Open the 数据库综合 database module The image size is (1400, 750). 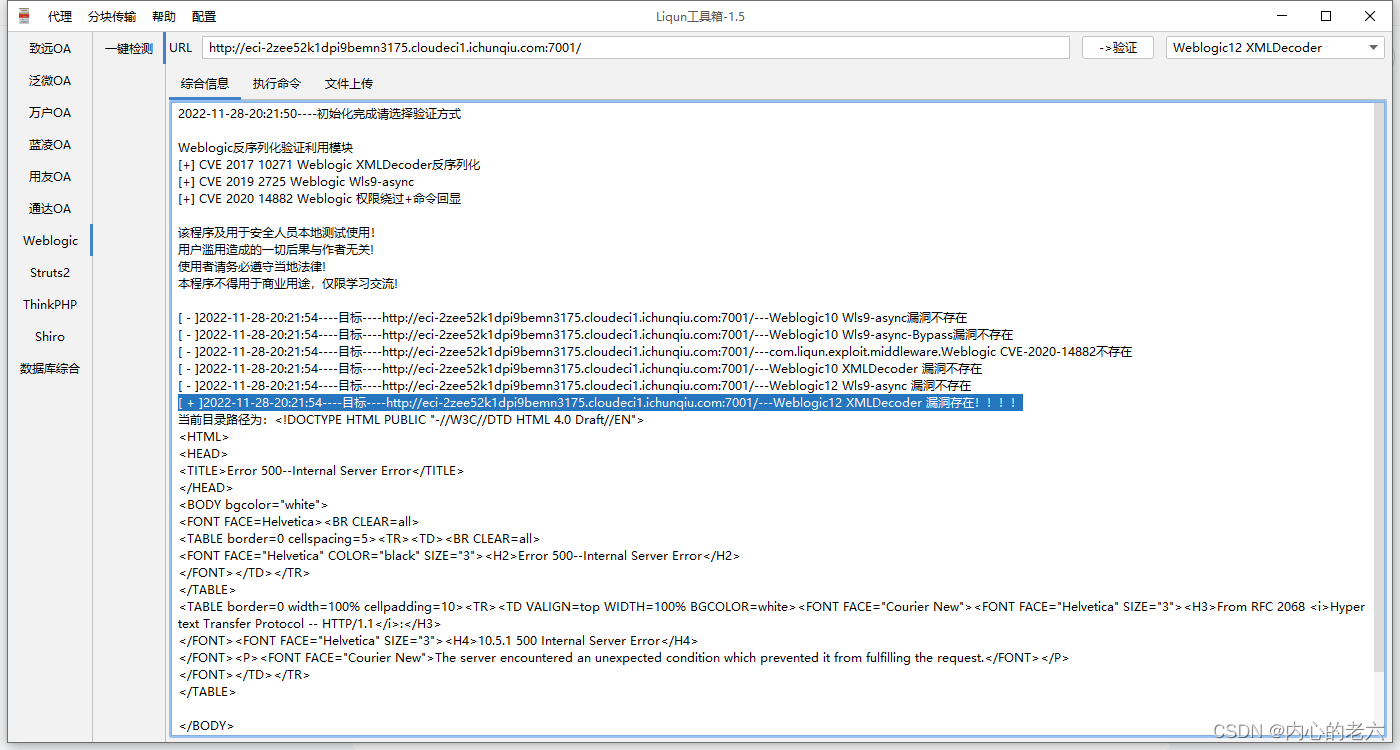(49, 368)
